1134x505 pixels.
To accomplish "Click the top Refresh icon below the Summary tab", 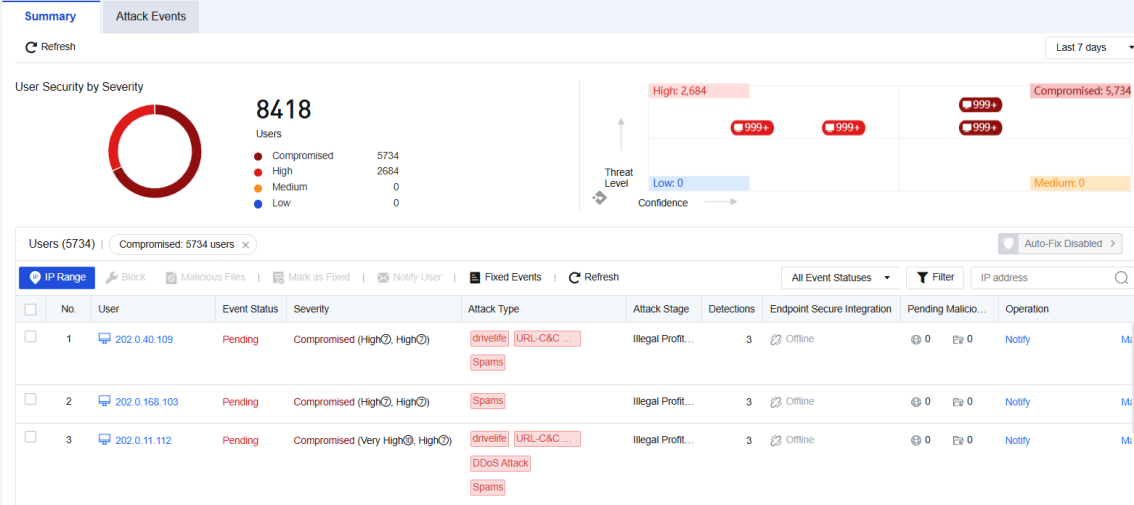I will click(30, 47).
